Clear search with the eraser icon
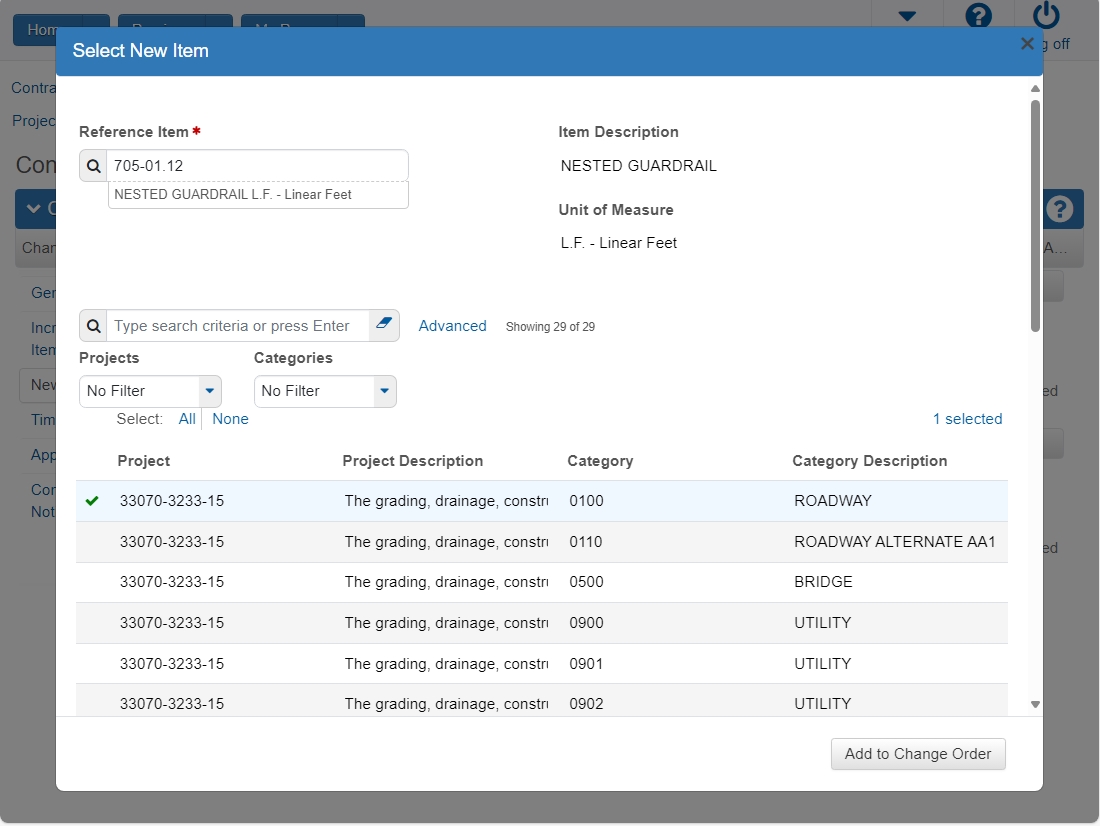This screenshot has height=826, width=1100. [384, 324]
